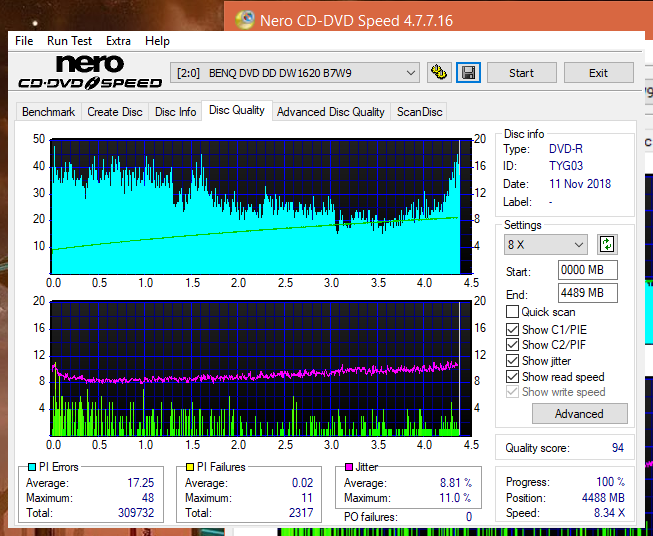Click the save floppy disk icon
Image resolution: width=653 pixels, height=536 pixels.
[x=468, y=73]
